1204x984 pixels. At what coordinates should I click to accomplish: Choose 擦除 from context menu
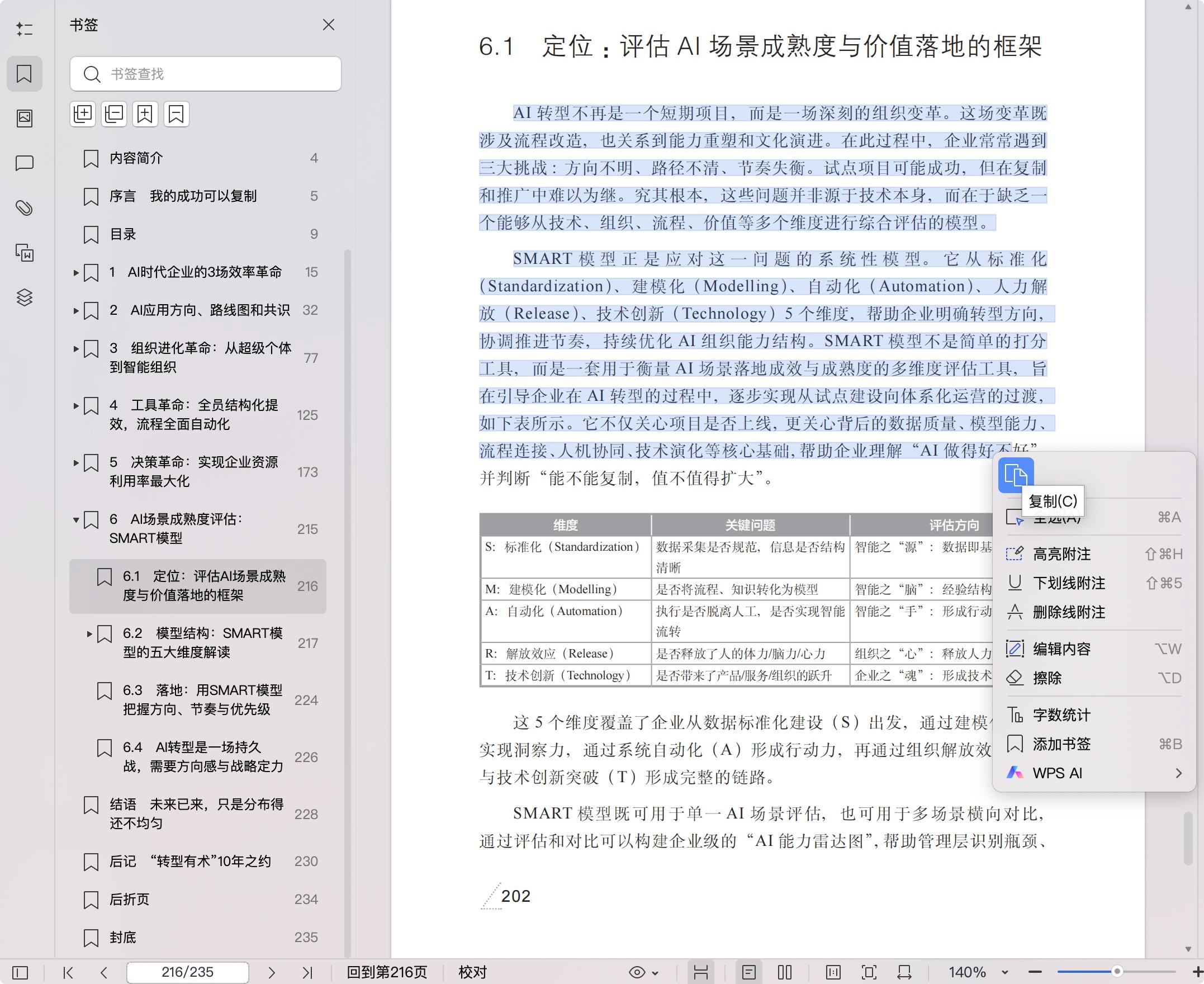tap(1093, 678)
